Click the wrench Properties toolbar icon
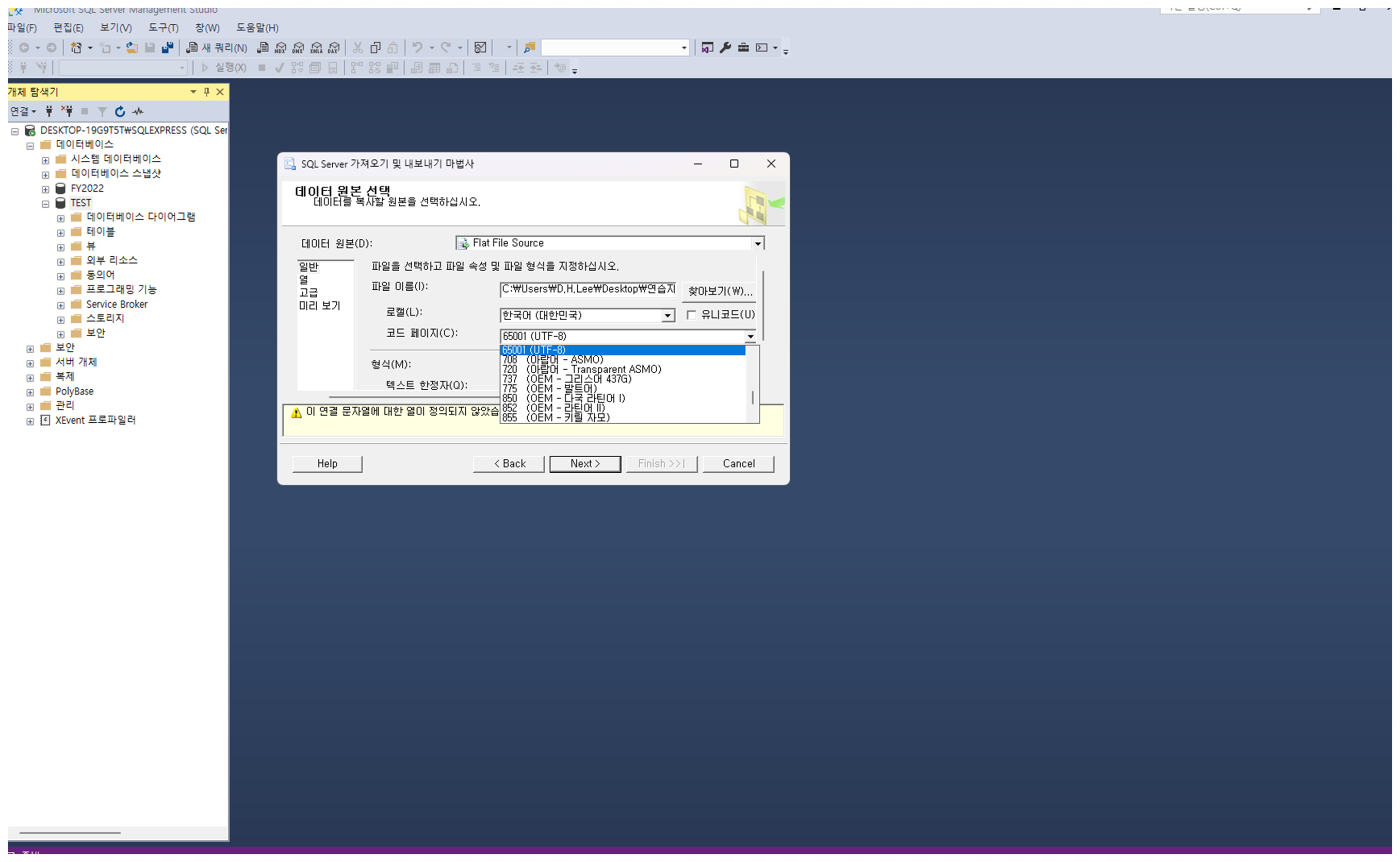Viewport: 1400px width, 862px height. [x=725, y=48]
